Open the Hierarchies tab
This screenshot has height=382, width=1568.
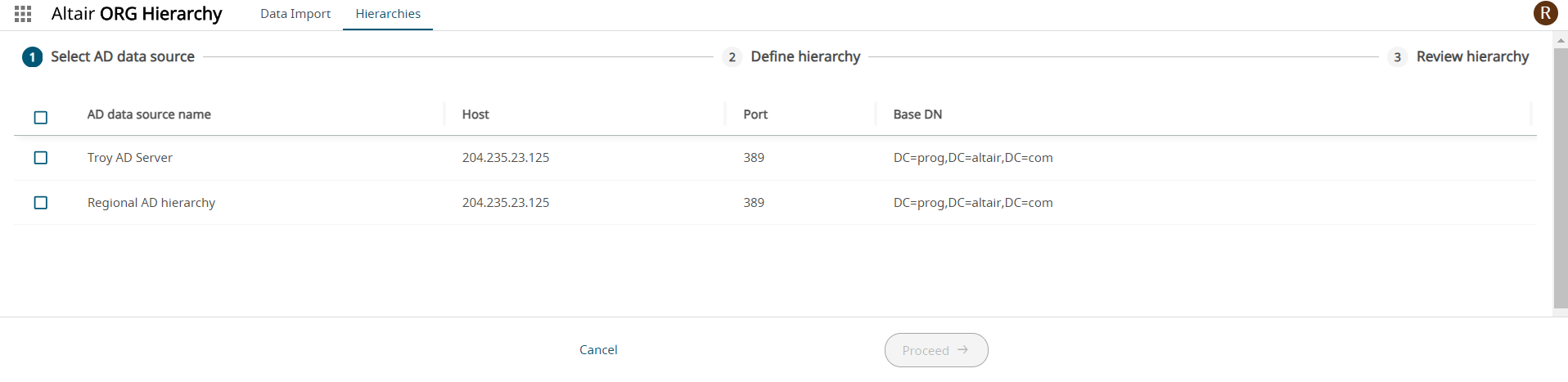coord(388,14)
